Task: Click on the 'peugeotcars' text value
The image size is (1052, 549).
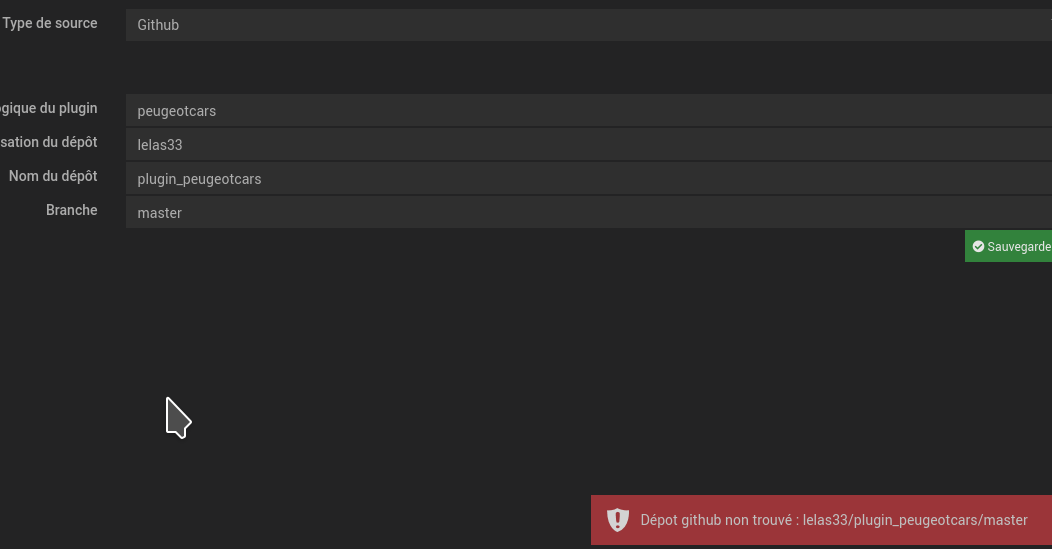Action: [177, 111]
